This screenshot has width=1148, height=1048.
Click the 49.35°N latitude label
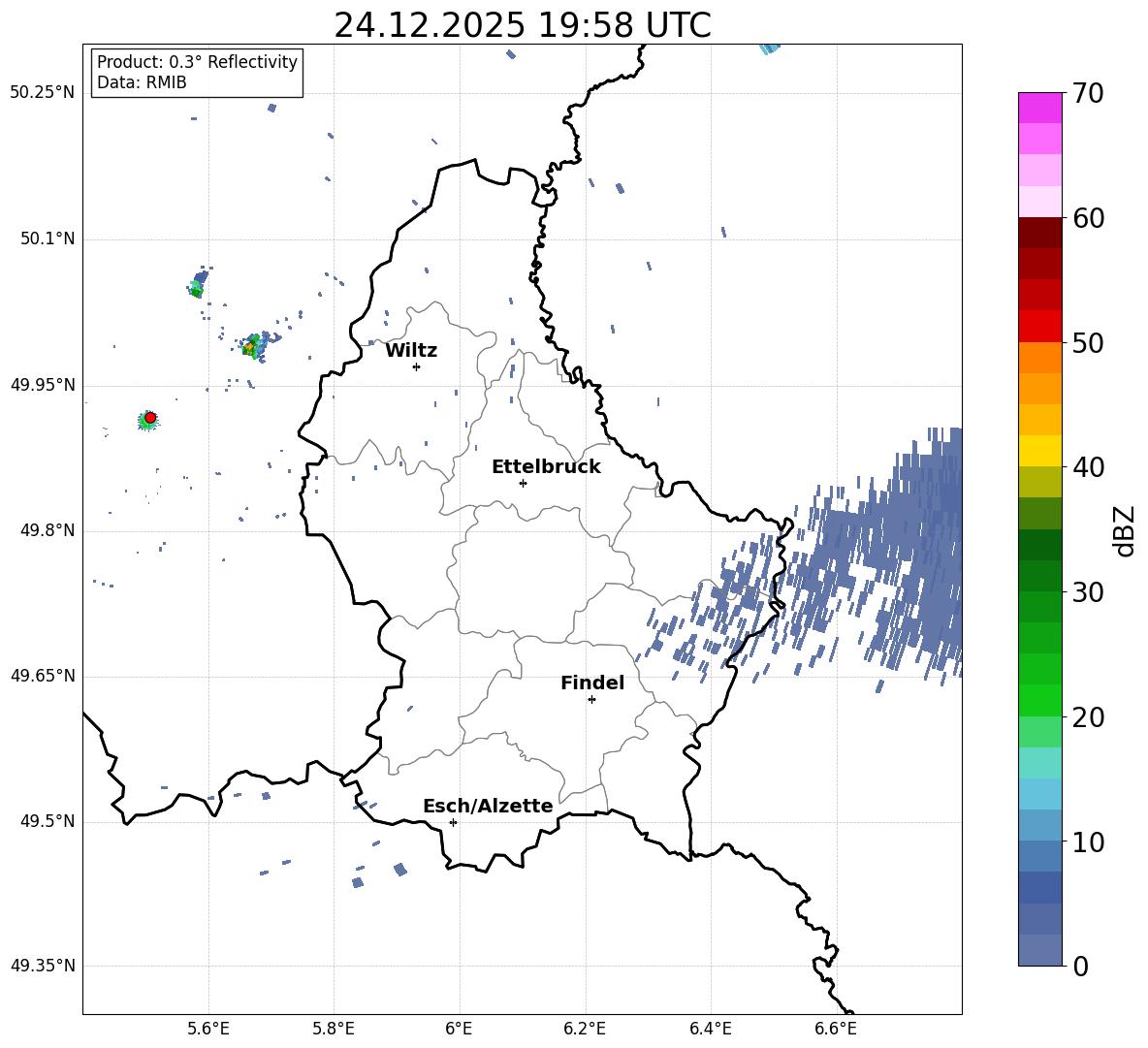tap(43, 966)
